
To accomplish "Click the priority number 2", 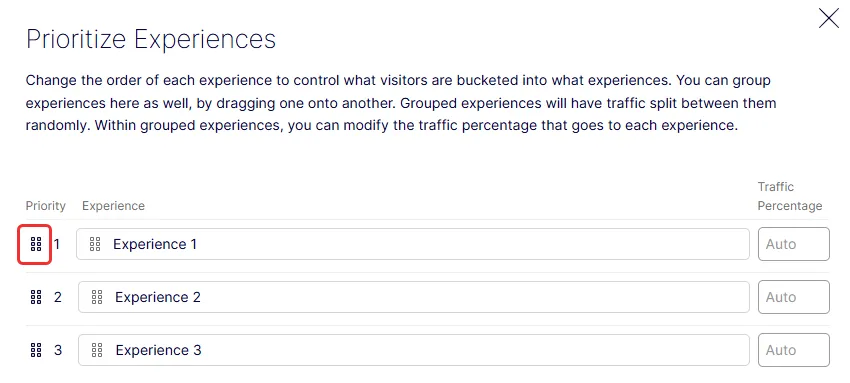I will click(57, 297).
